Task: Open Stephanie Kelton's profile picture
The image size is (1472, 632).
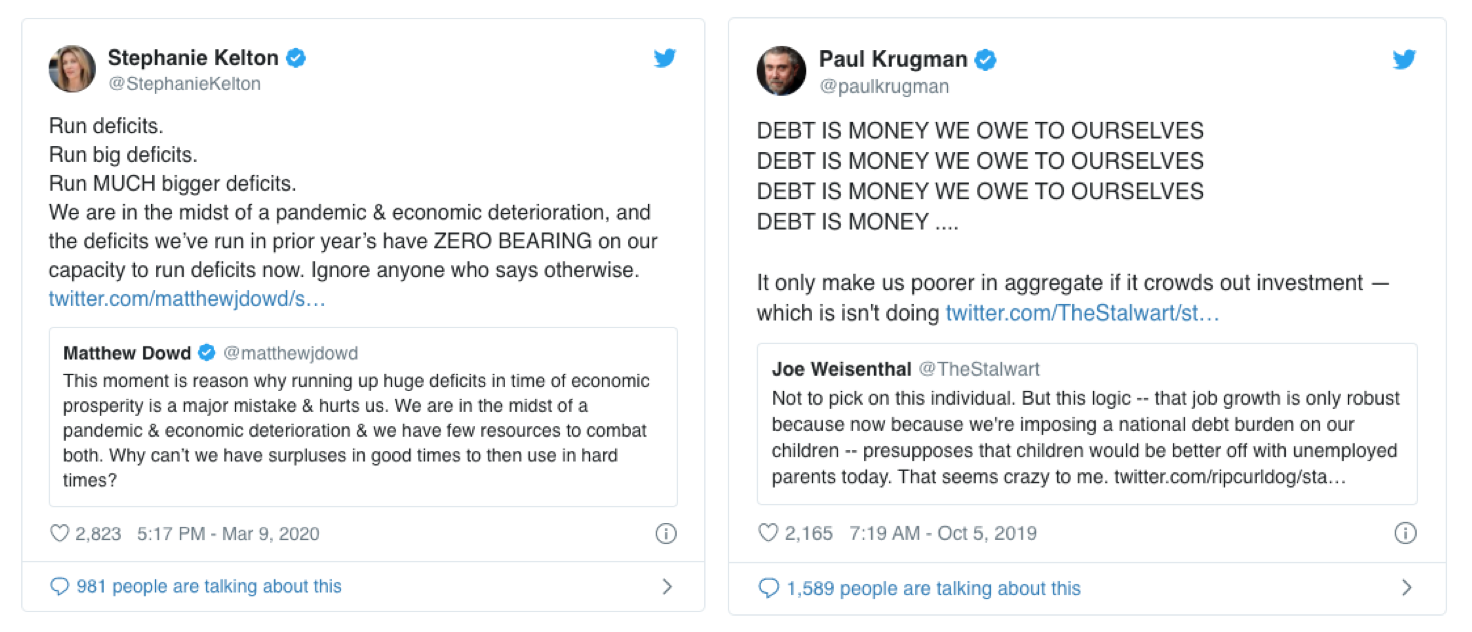Action: tap(72, 69)
